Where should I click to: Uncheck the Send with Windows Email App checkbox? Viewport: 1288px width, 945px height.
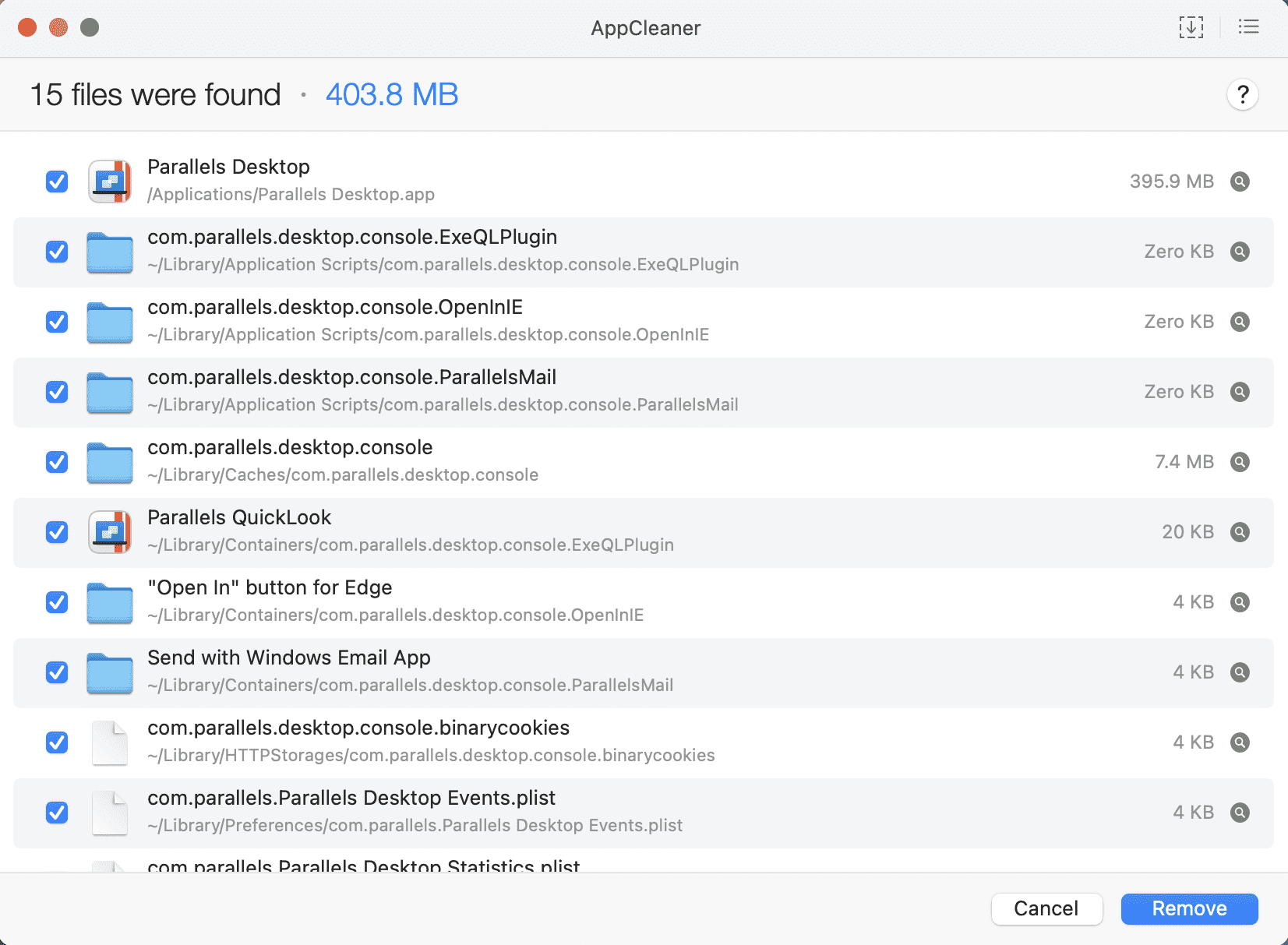(x=57, y=672)
